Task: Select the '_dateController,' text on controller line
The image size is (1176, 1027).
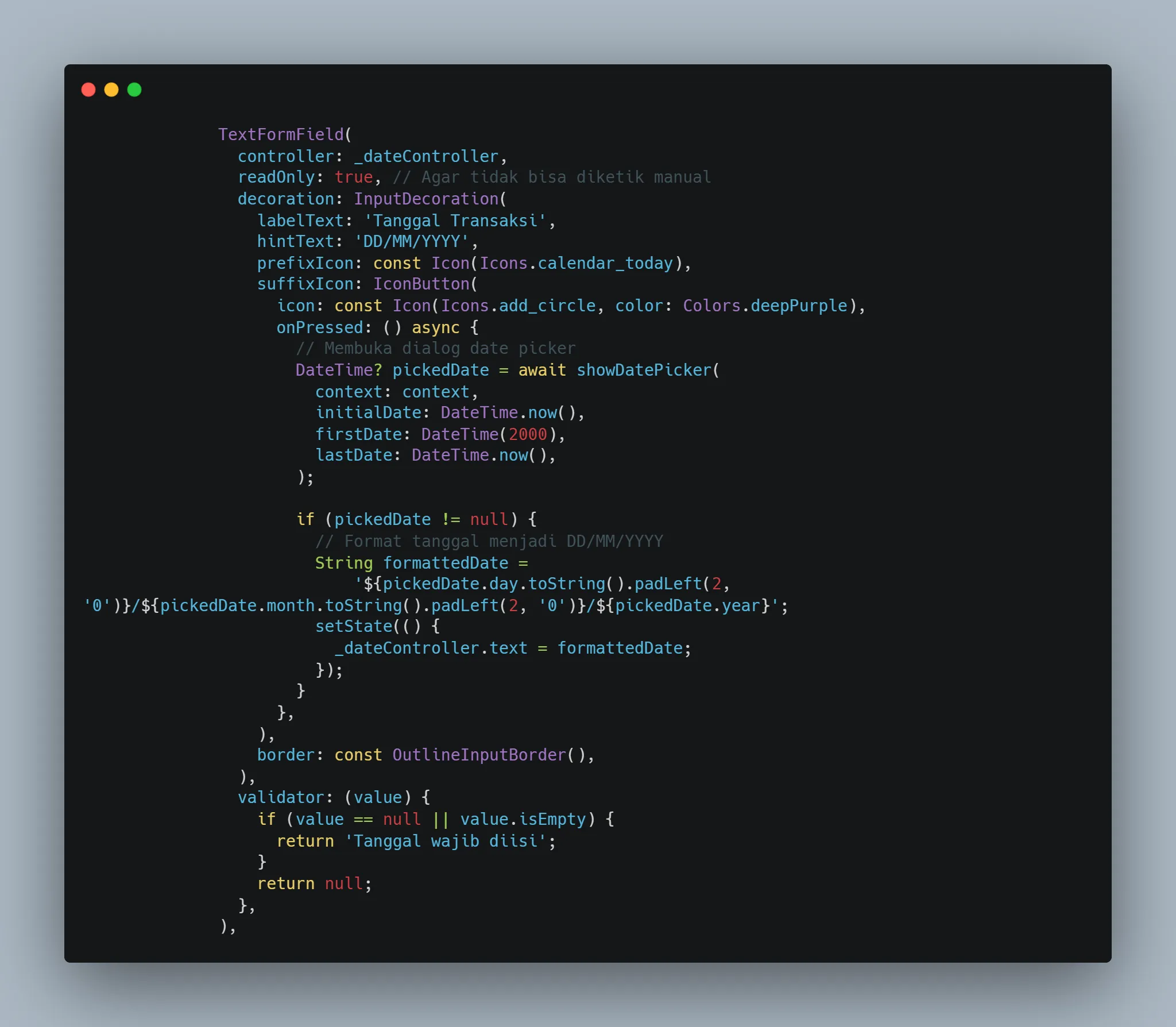Action: tap(430, 156)
